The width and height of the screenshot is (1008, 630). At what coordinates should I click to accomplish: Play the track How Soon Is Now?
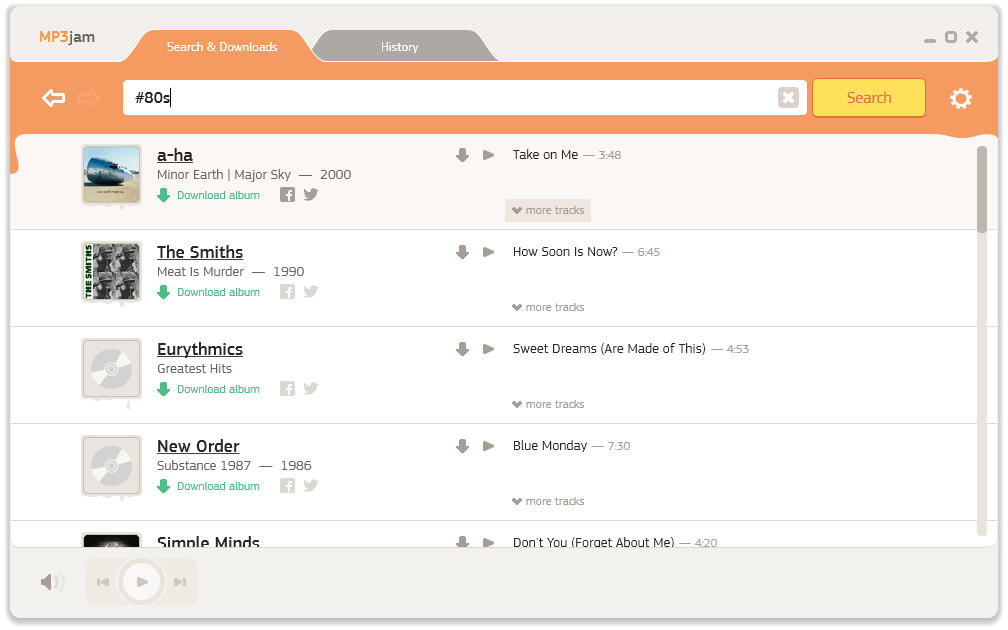[x=488, y=252]
